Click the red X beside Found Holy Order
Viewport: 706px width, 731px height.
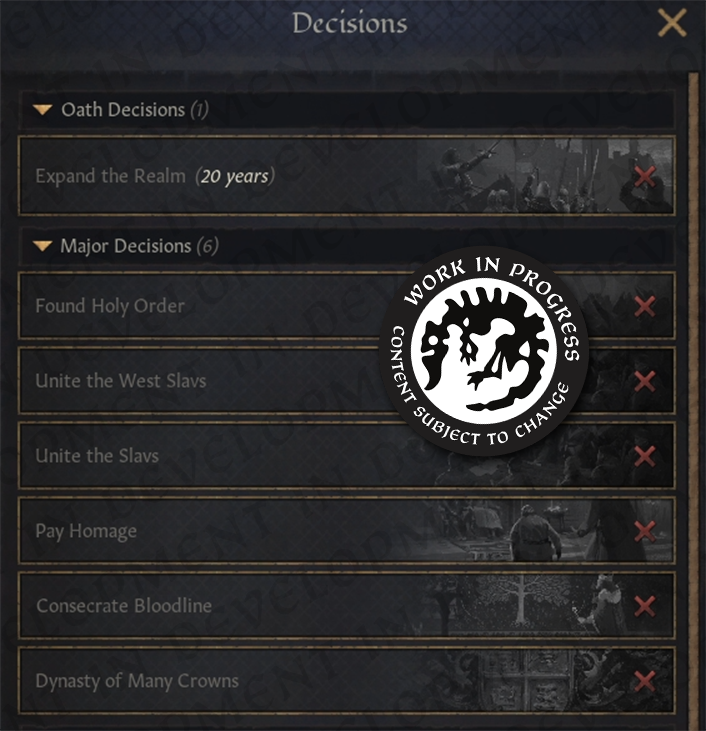point(645,306)
